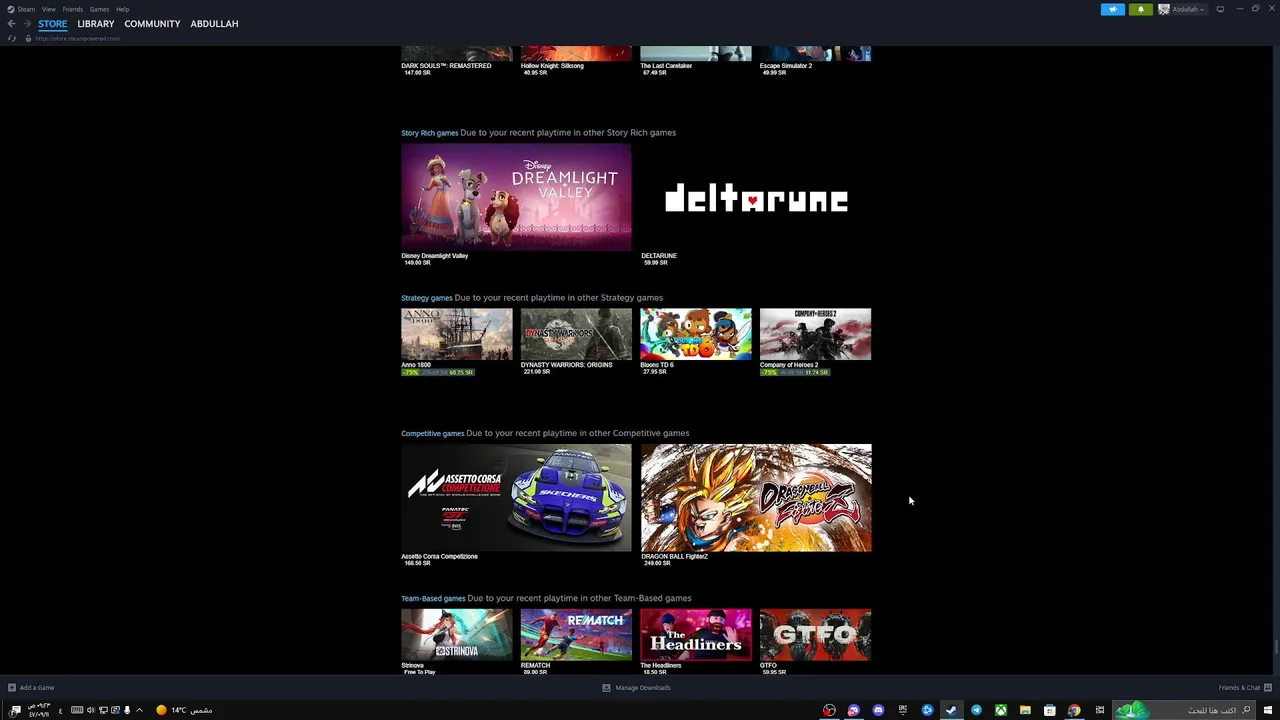The image size is (1280, 720).
Task: Open the Strategy games link
Action: [427, 298]
